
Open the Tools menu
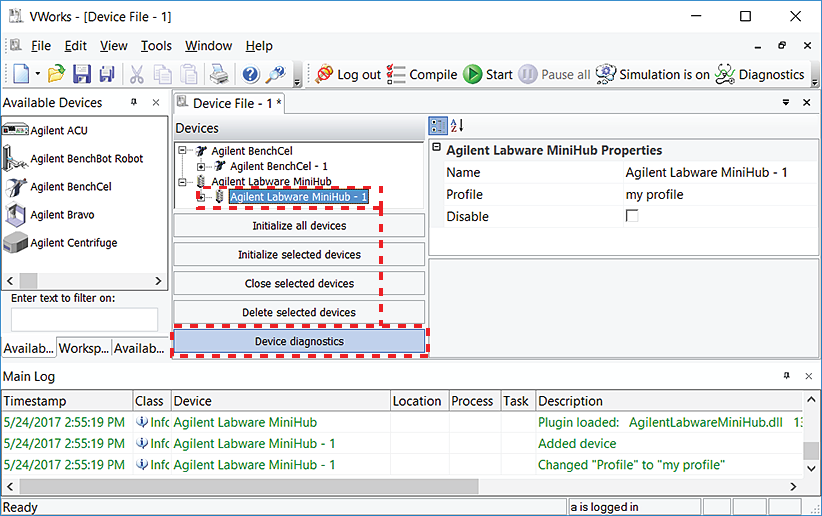tap(155, 46)
